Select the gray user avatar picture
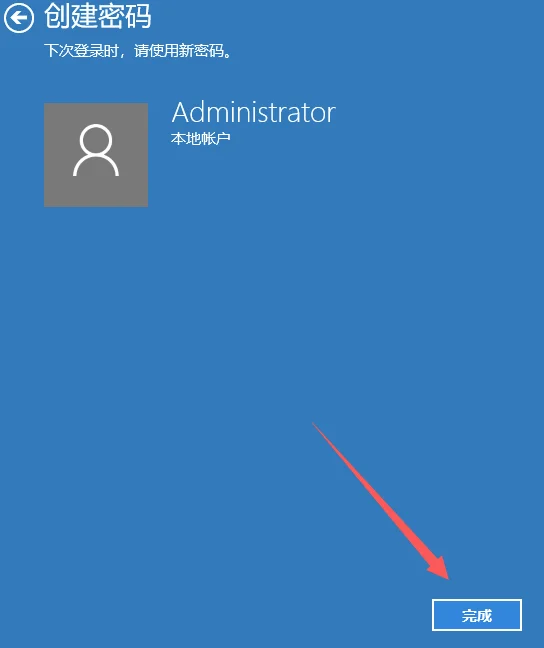Viewport: 544px width, 648px height. pos(96,155)
